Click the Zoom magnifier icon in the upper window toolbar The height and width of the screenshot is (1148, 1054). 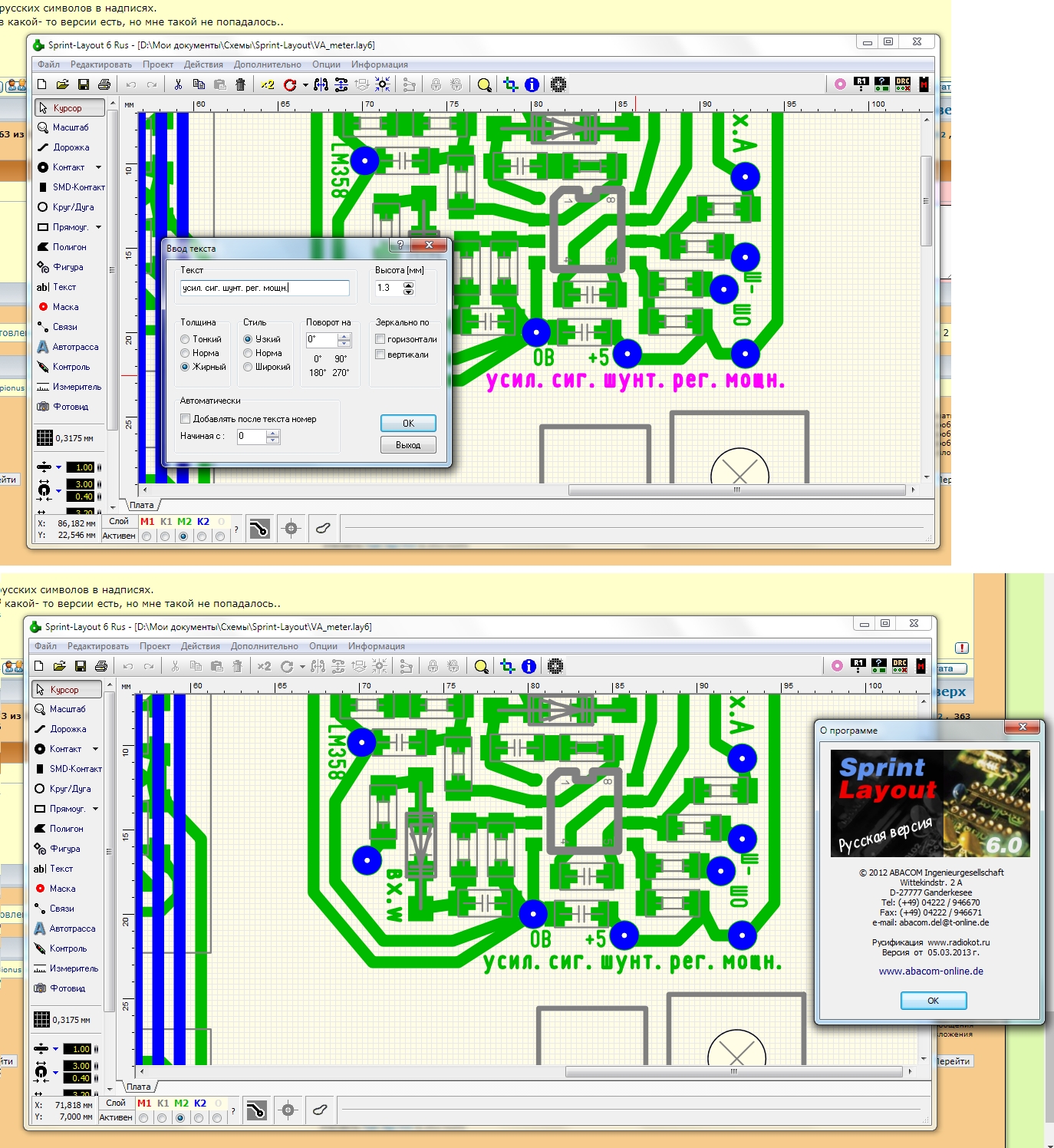pyautogui.click(x=484, y=84)
